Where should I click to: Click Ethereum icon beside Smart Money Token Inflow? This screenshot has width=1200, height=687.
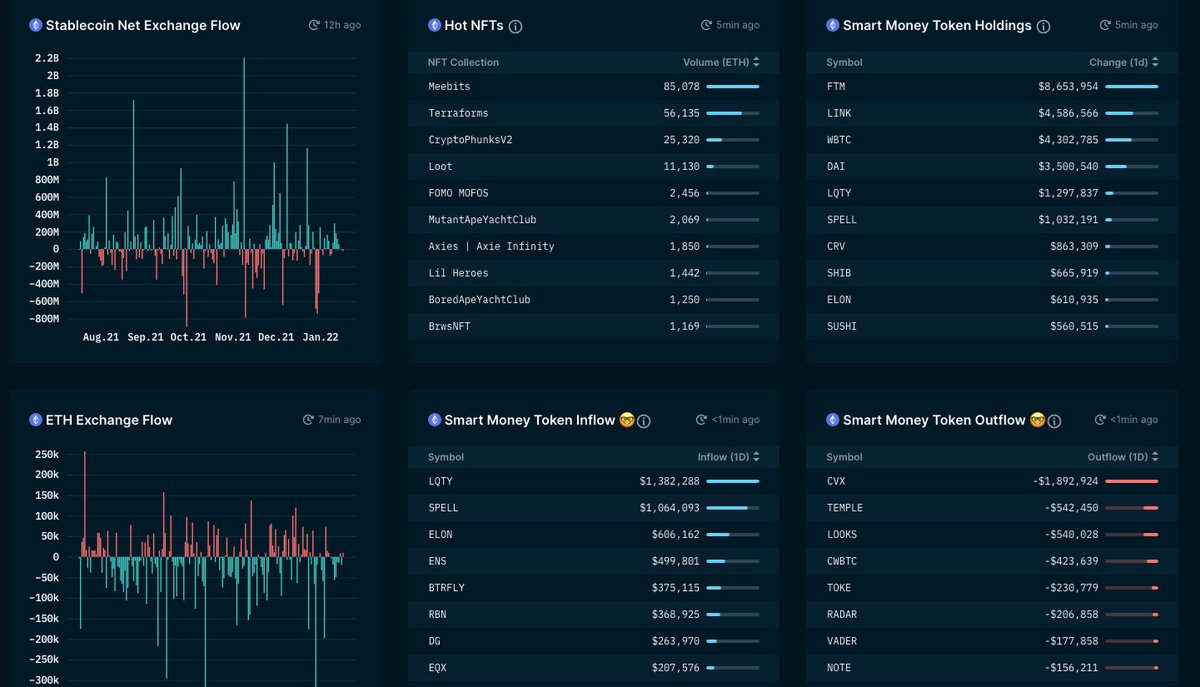(434, 420)
